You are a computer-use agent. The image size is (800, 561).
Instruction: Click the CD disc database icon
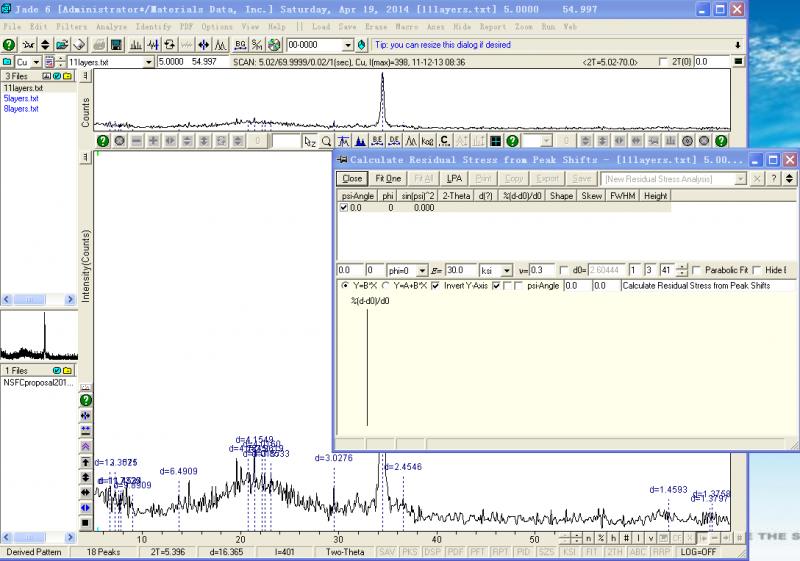(x=273, y=45)
